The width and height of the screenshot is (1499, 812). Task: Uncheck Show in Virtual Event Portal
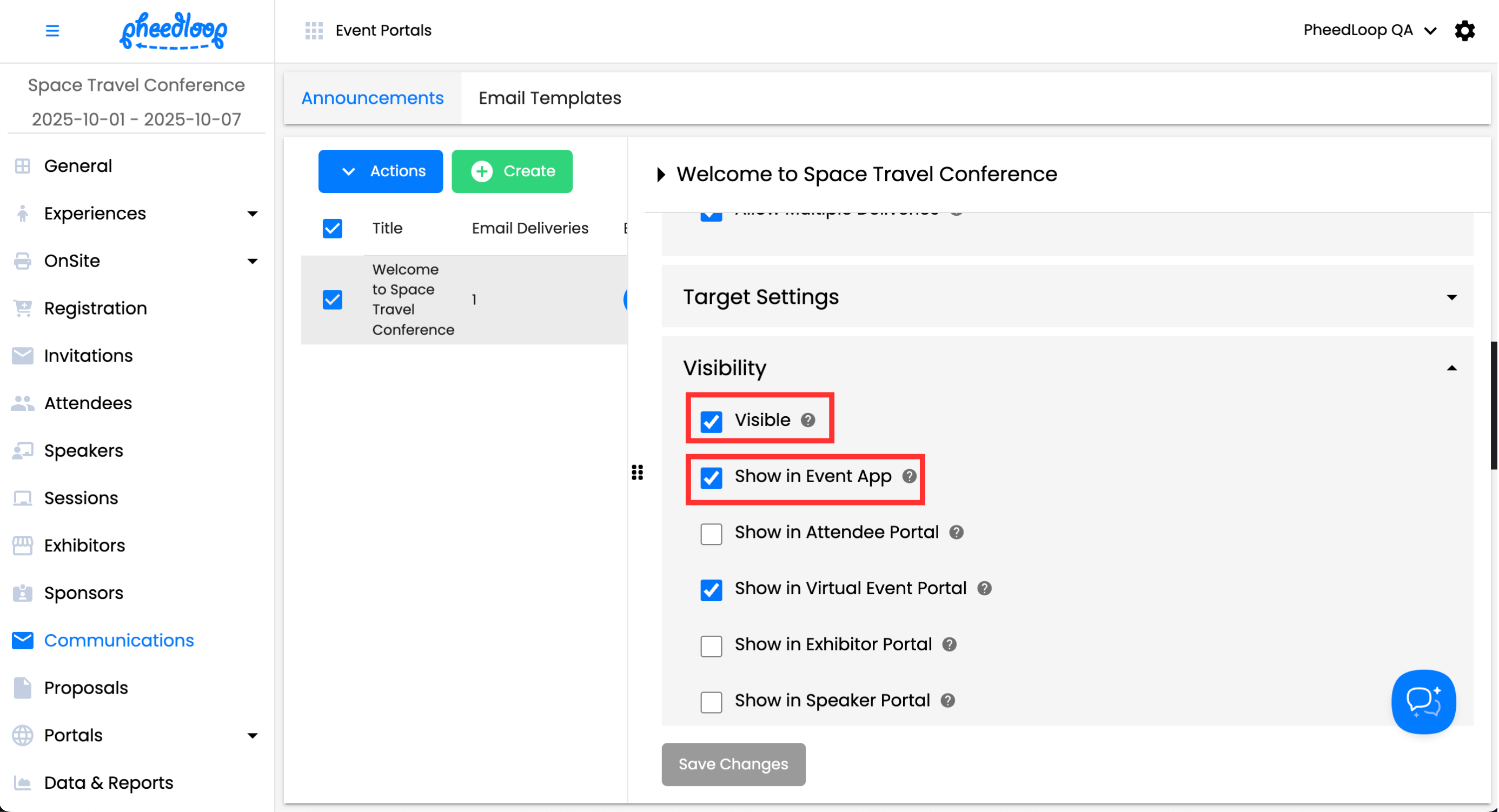(x=711, y=589)
